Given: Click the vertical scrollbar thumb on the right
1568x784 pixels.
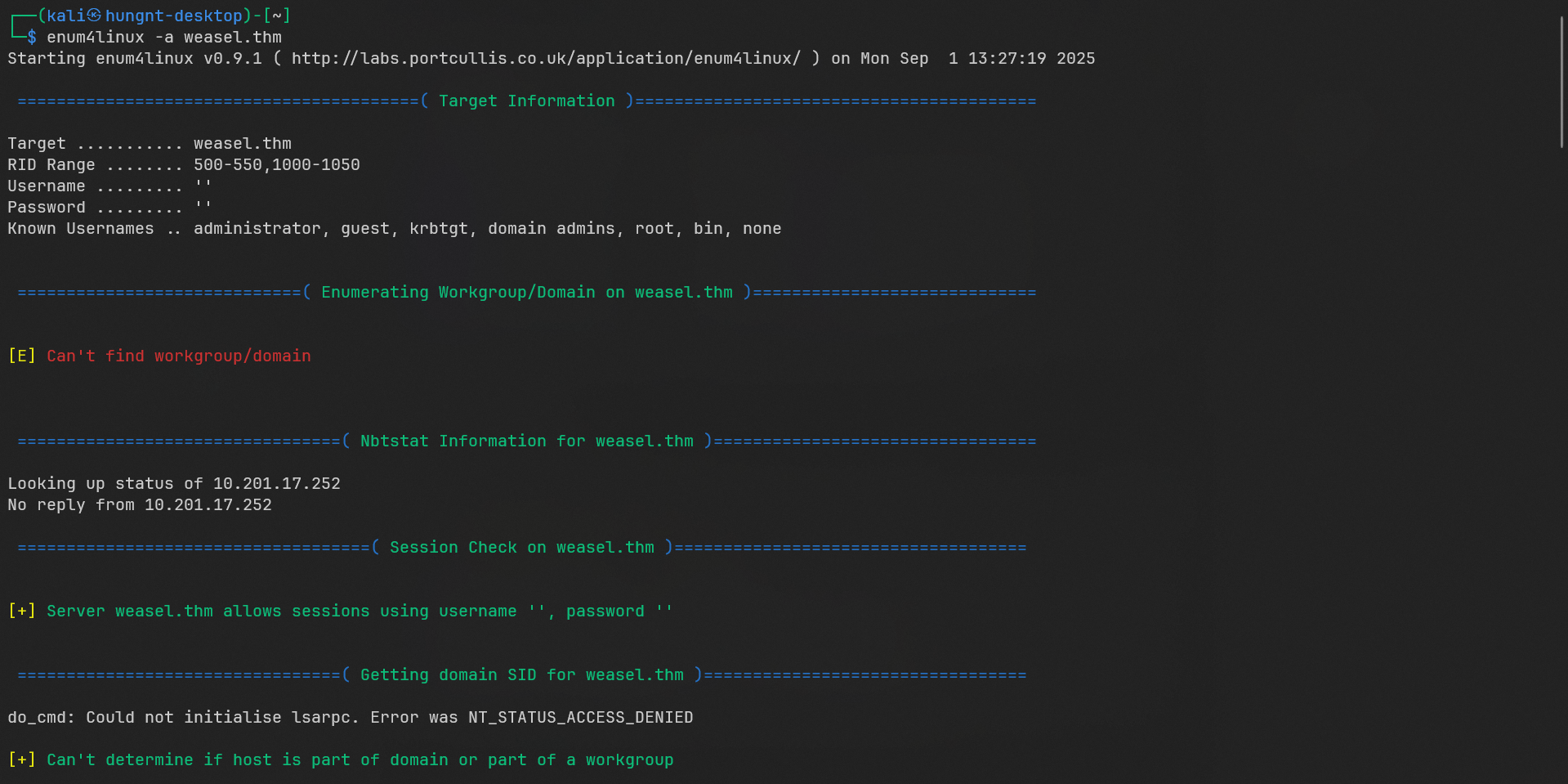Looking at the screenshot, I should click(x=1561, y=82).
